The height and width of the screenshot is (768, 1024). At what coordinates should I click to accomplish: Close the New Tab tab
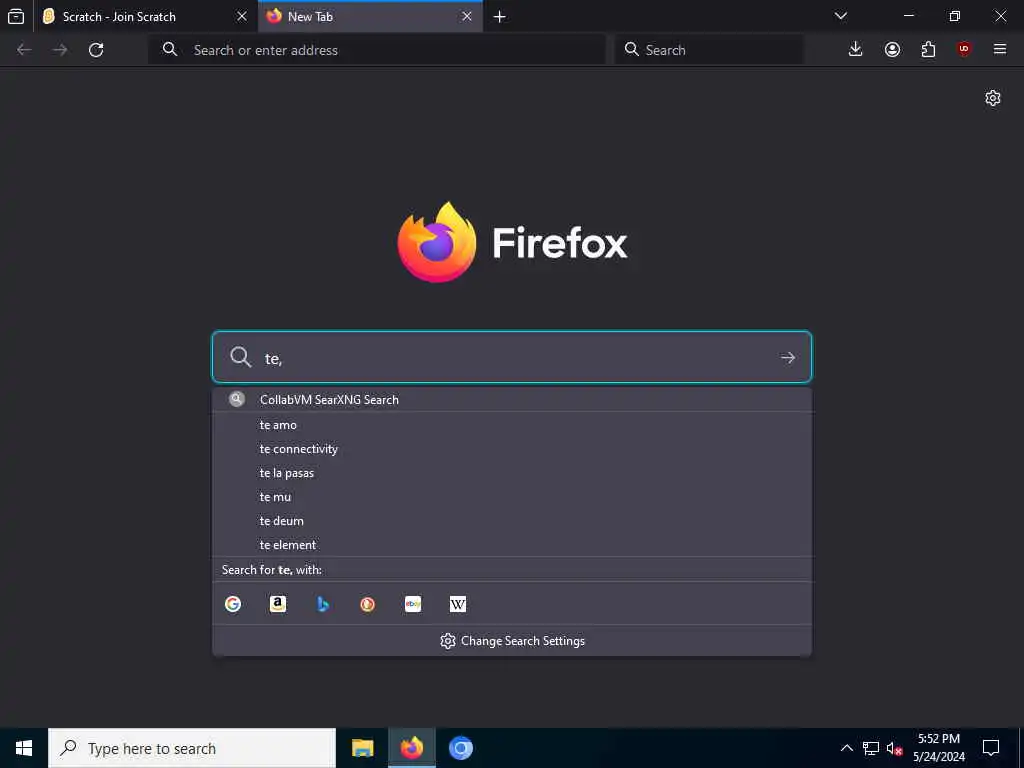[x=467, y=16]
